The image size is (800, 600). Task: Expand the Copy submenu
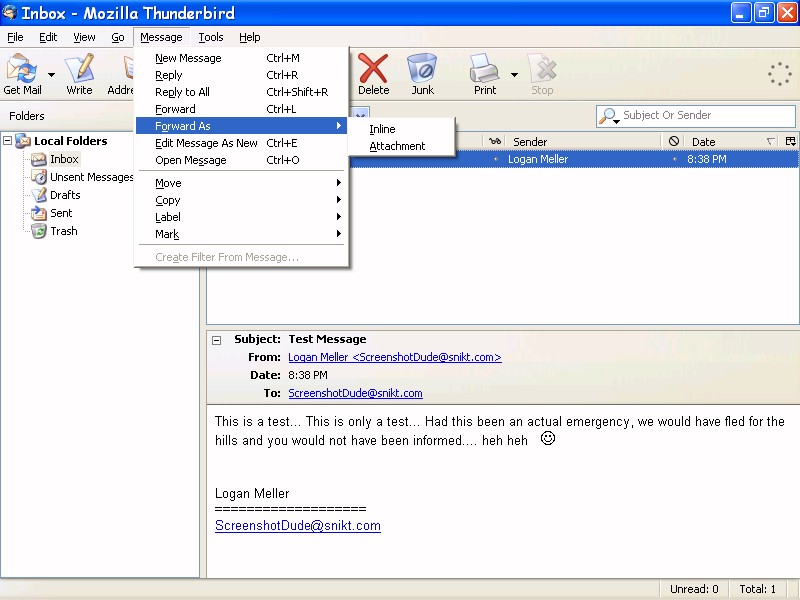[x=241, y=200]
